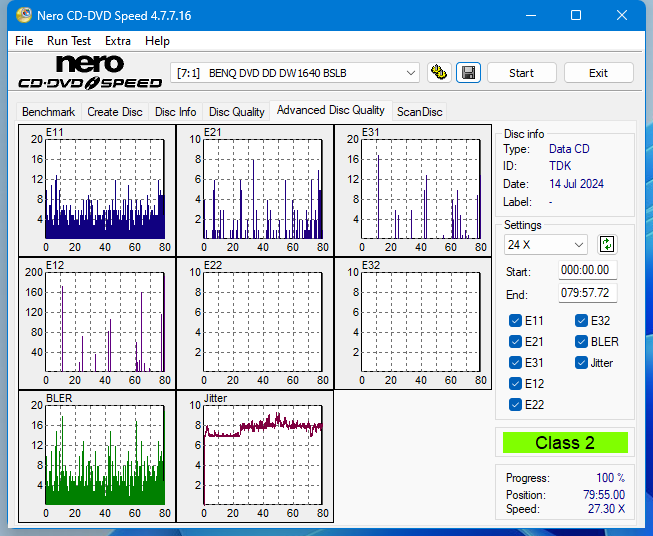This screenshot has width=653, height=536.
Task: Switch to the Create Disc tab
Action: (x=115, y=112)
